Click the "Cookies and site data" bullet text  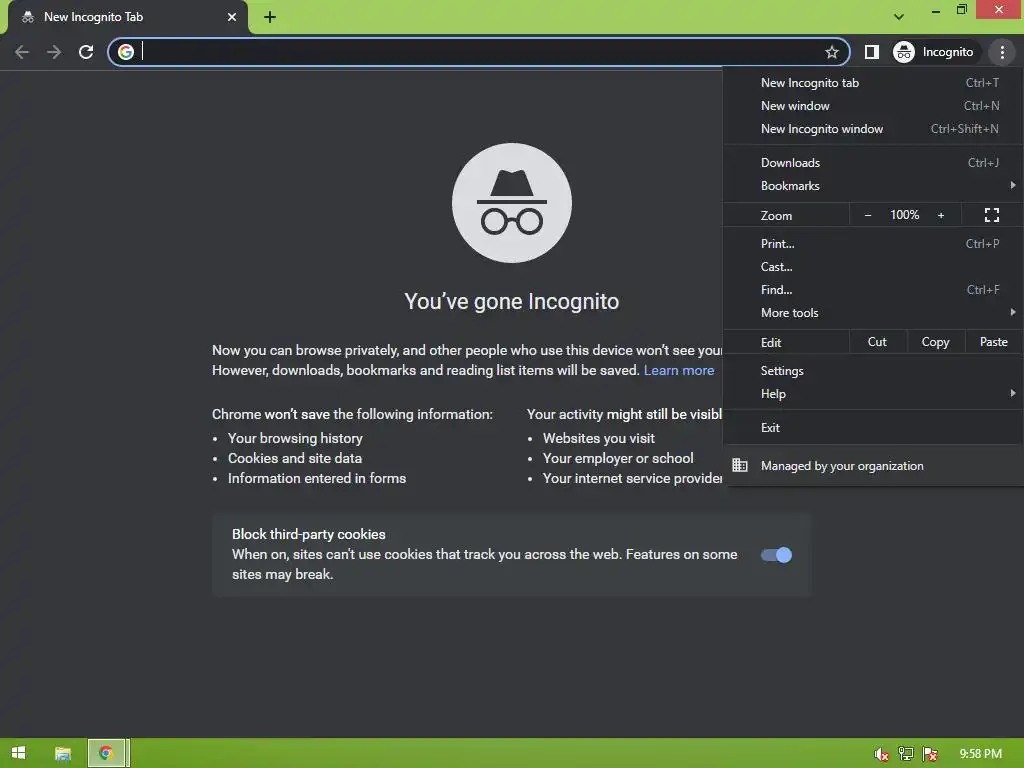click(295, 458)
